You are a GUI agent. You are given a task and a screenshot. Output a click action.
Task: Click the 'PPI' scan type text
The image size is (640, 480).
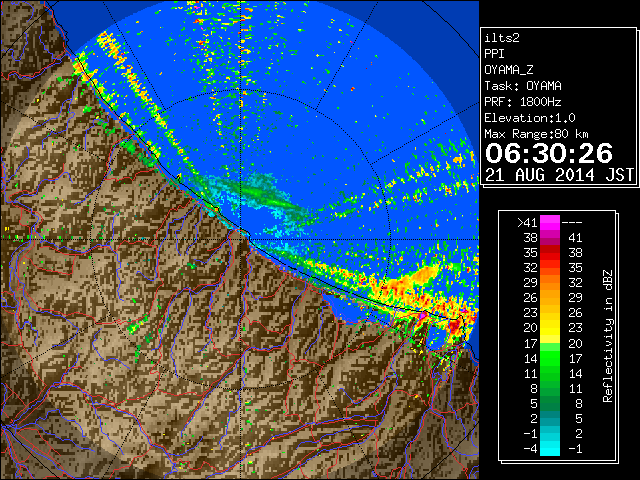click(x=494, y=54)
